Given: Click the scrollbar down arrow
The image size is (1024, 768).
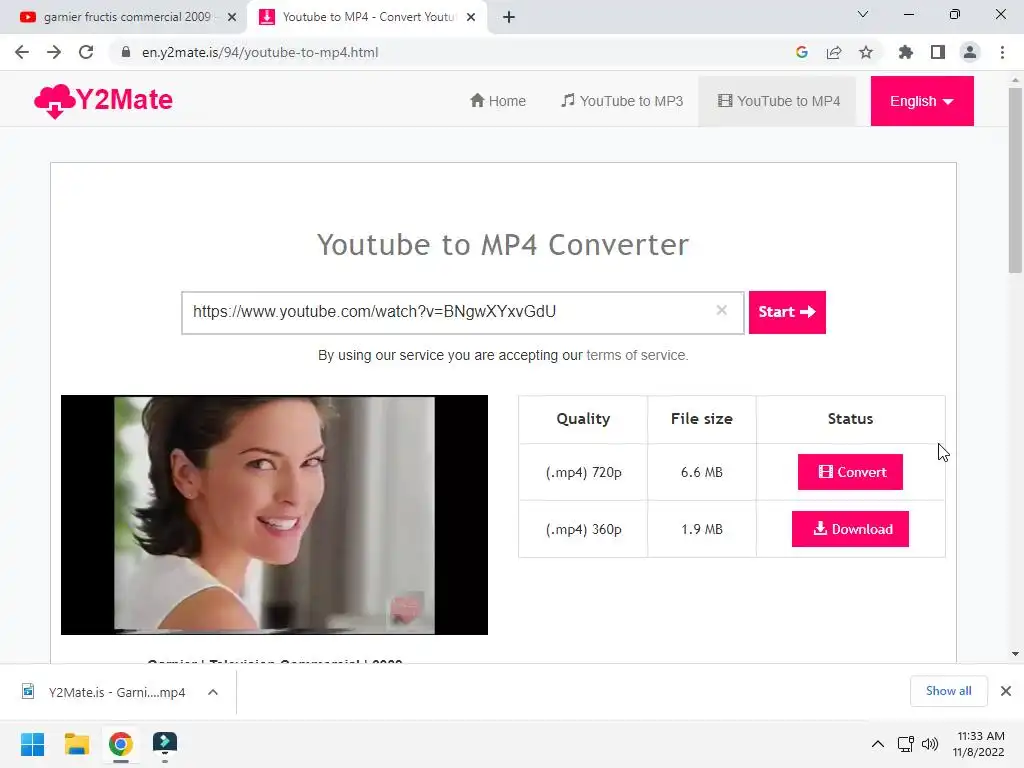Looking at the screenshot, I should pyautogui.click(x=1015, y=654).
